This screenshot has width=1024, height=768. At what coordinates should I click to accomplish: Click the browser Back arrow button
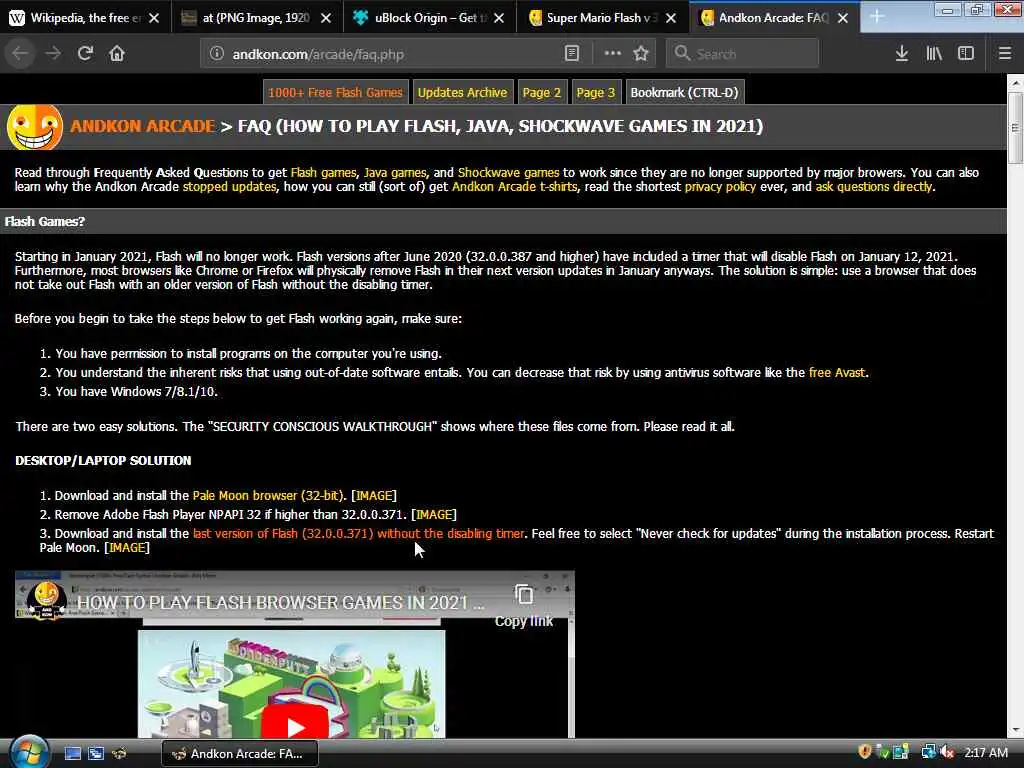click(x=20, y=54)
